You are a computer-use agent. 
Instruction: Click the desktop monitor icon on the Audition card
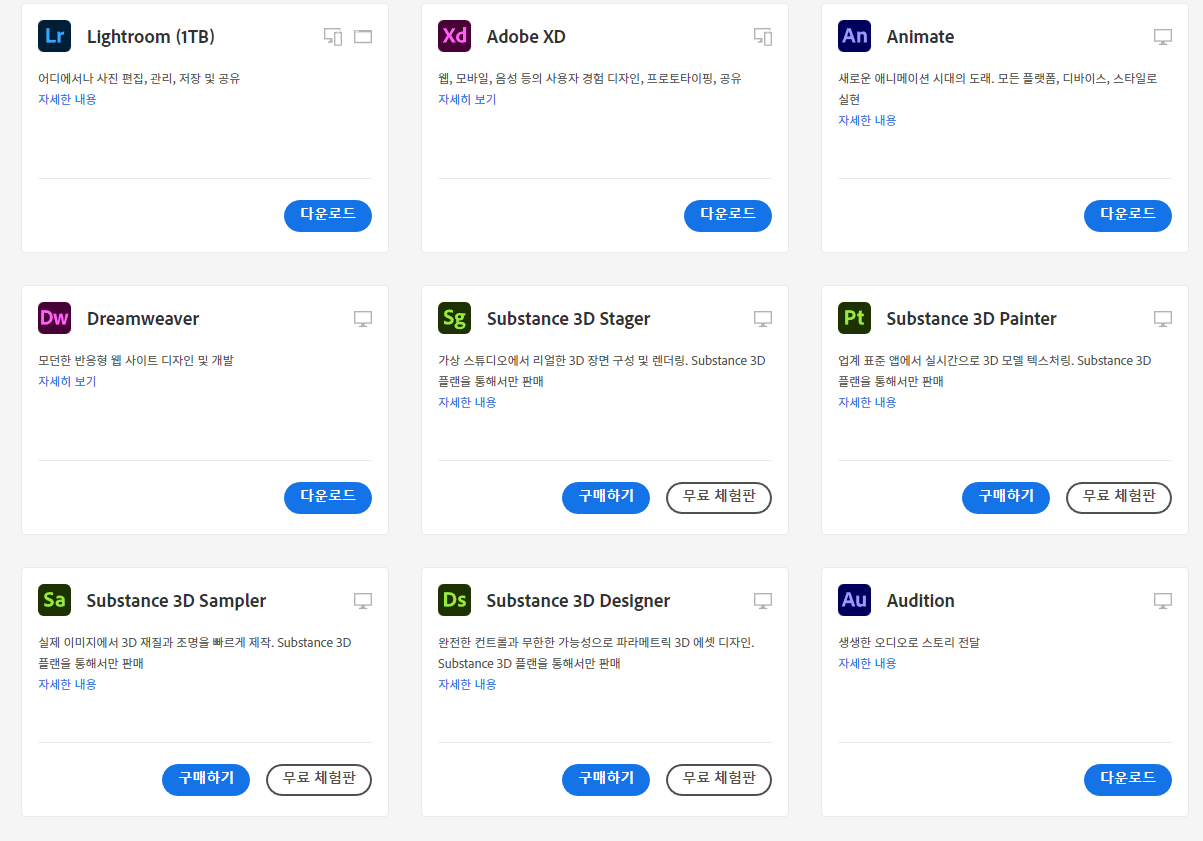[x=1162, y=601]
